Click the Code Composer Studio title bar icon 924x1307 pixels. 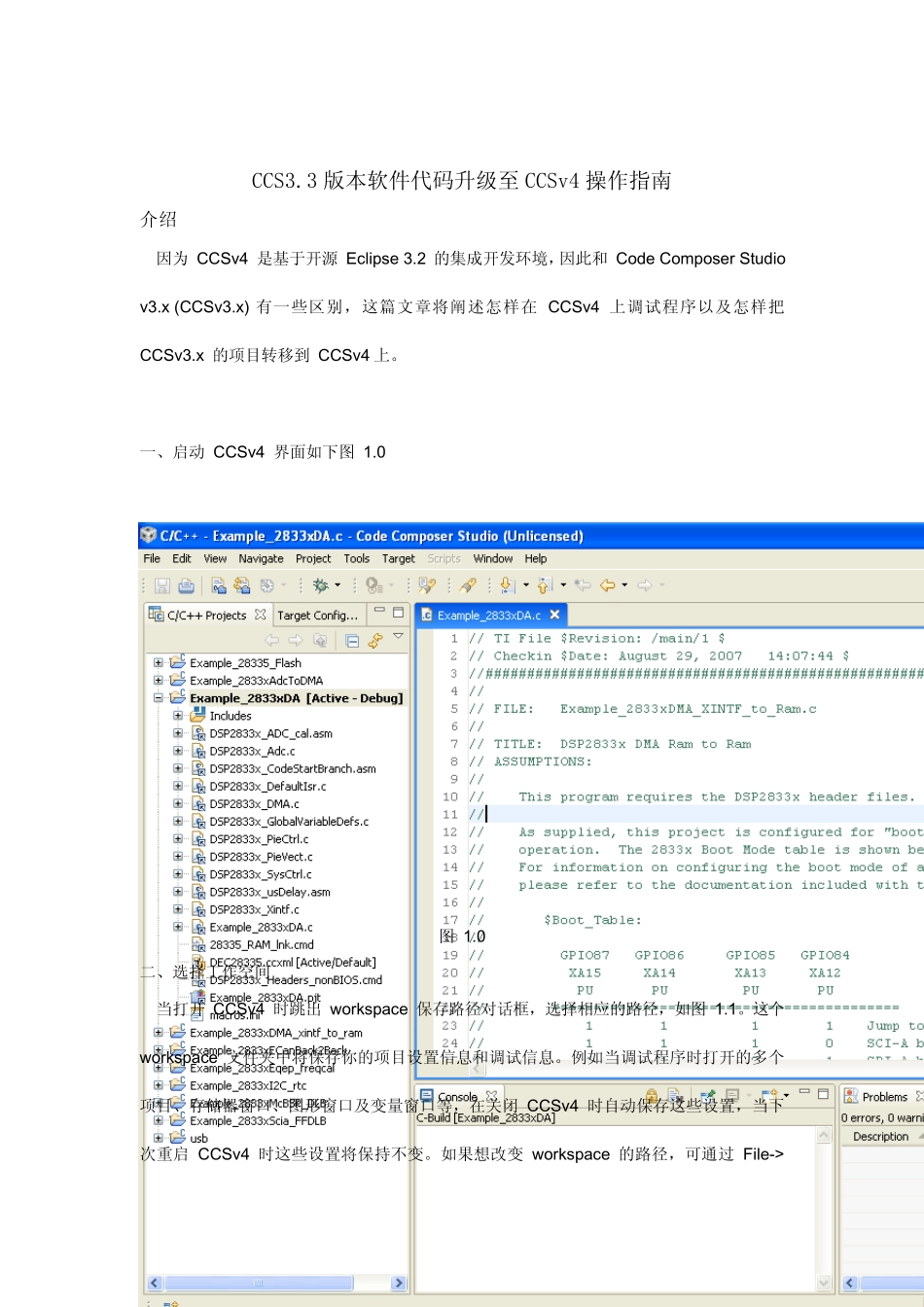(x=148, y=535)
